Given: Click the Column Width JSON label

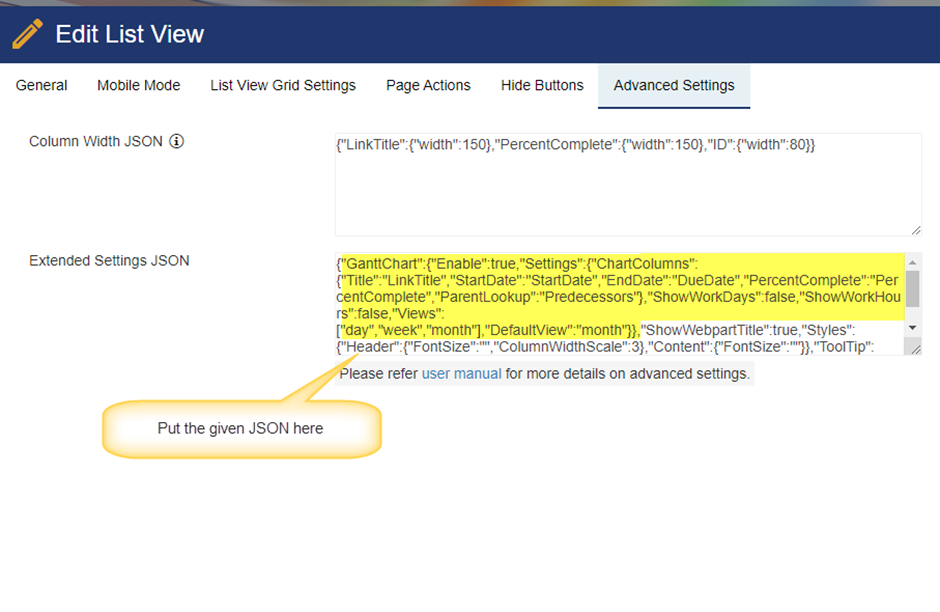Looking at the screenshot, I should click(96, 142).
